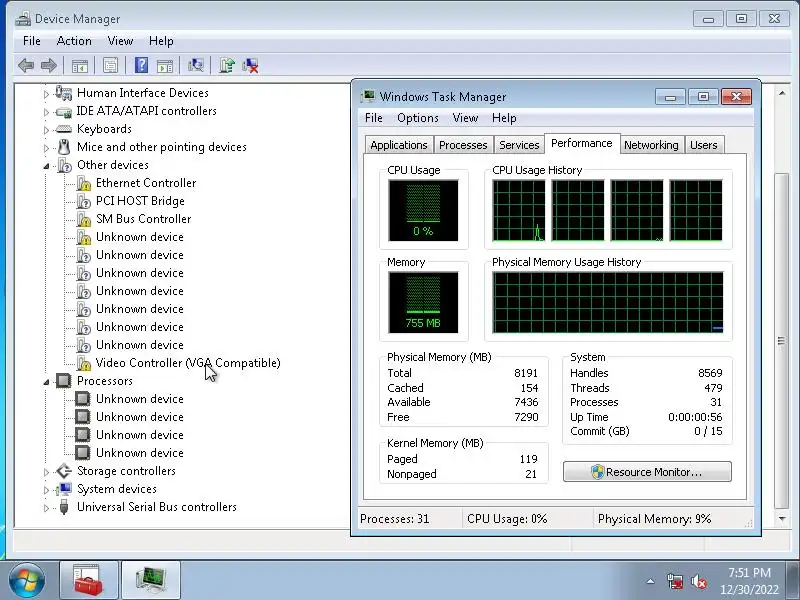800x600 pixels.
Task: Open Task Manager Help menu
Action: click(x=504, y=118)
